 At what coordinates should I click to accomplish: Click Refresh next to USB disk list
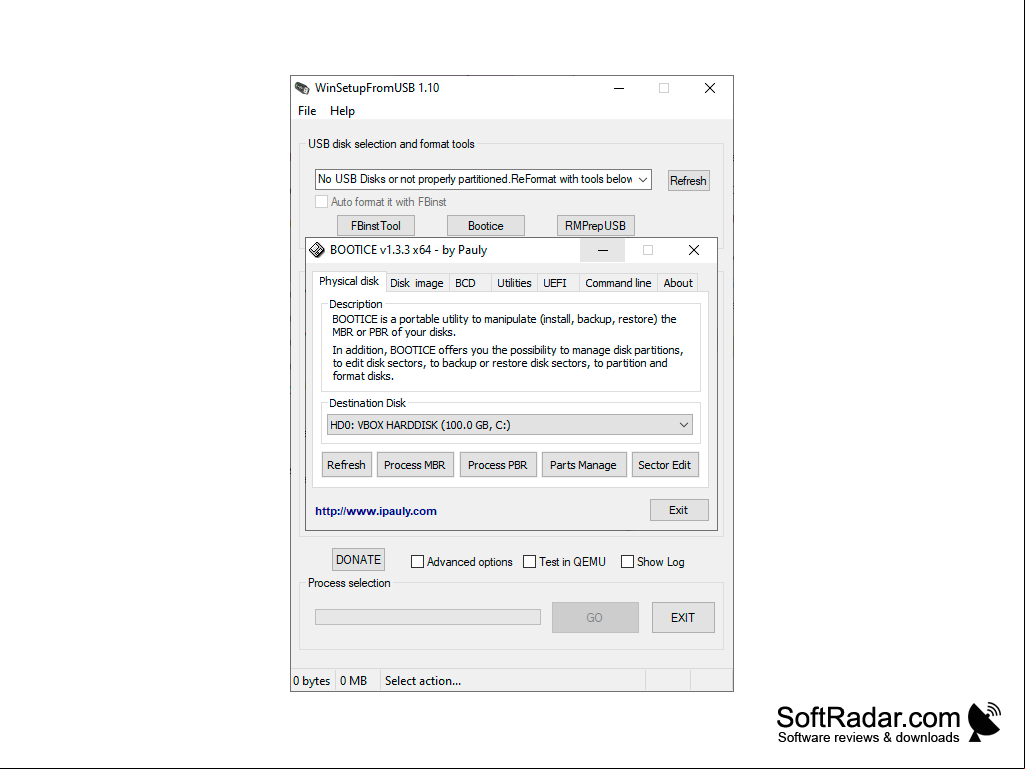tap(688, 180)
